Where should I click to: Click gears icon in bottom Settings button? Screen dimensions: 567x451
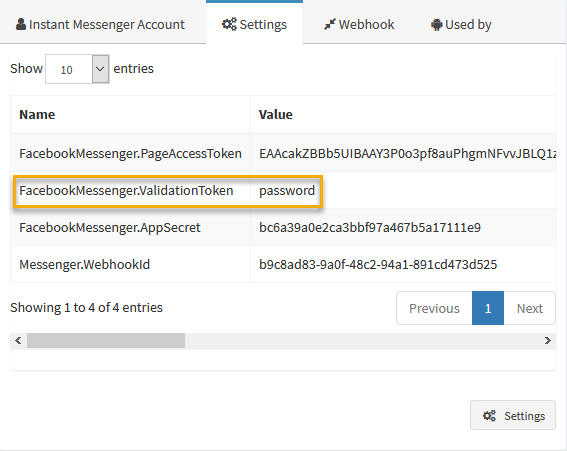click(489, 416)
